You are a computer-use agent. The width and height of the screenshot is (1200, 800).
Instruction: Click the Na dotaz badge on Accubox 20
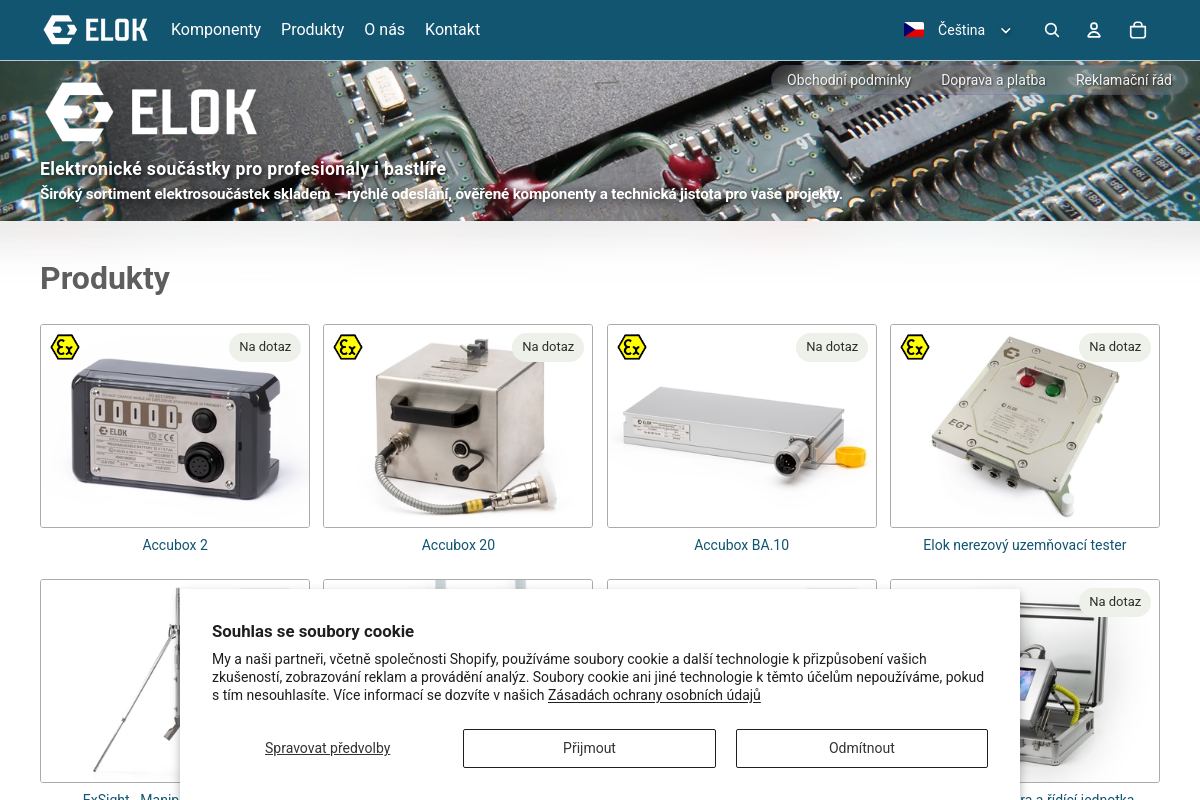click(x=548, y=347)
